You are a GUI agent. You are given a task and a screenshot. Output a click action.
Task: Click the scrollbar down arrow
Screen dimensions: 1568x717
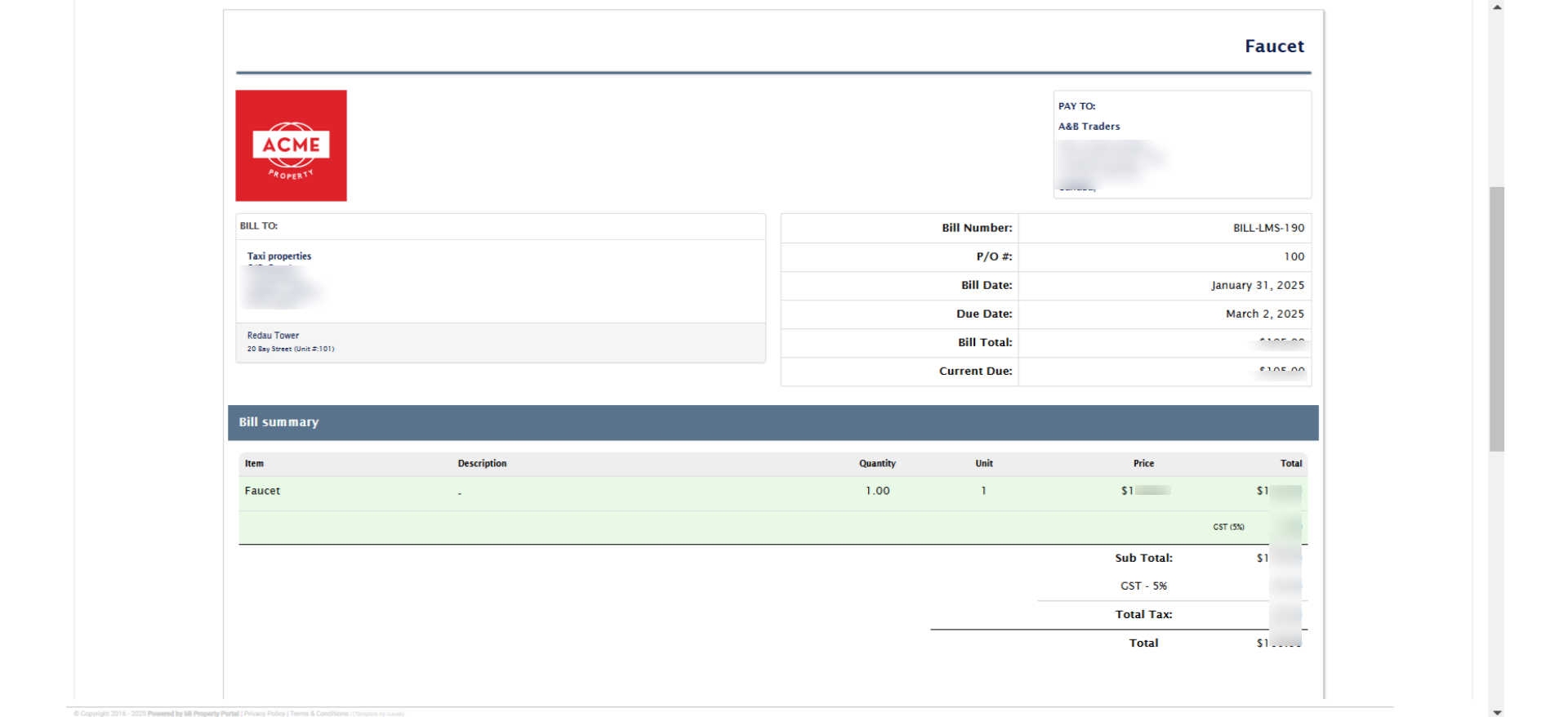[x=1496, y=711]
